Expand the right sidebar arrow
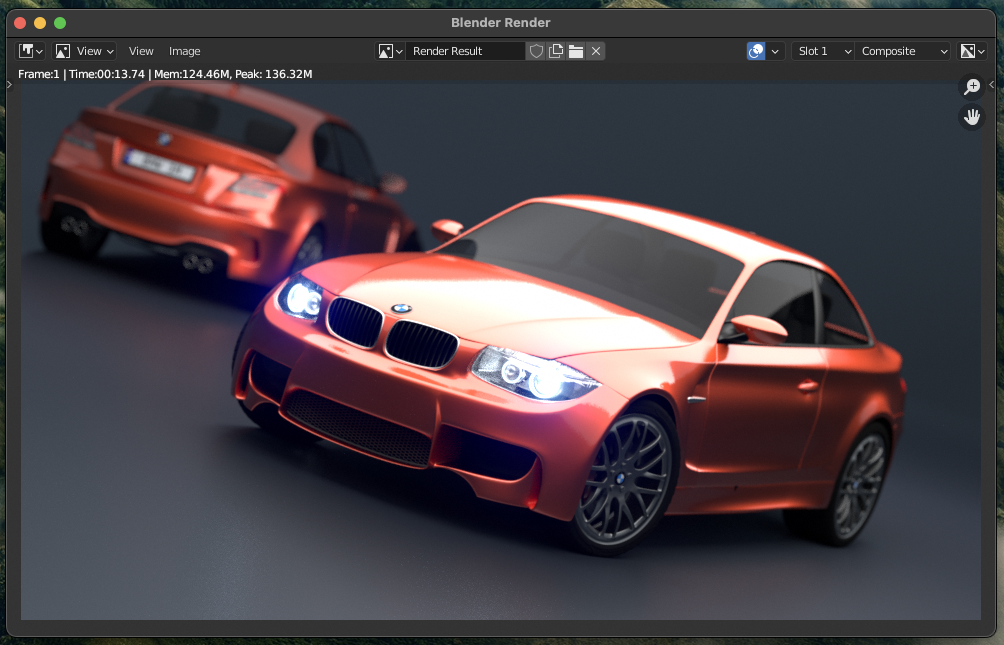 coord(991,85)
